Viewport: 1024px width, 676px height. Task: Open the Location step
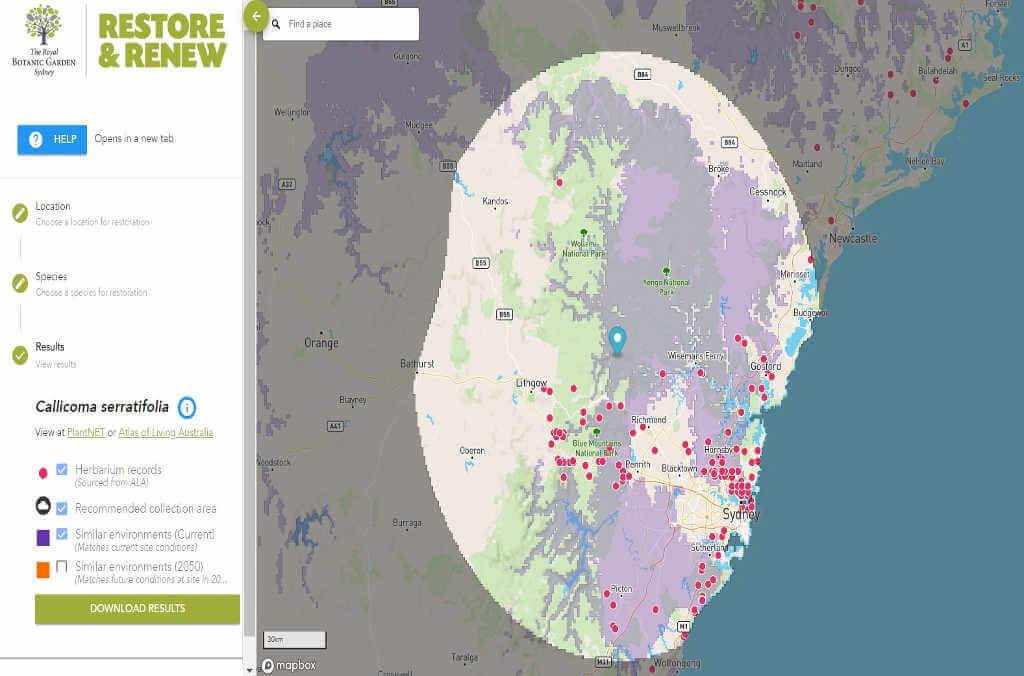tap(53, 207)
